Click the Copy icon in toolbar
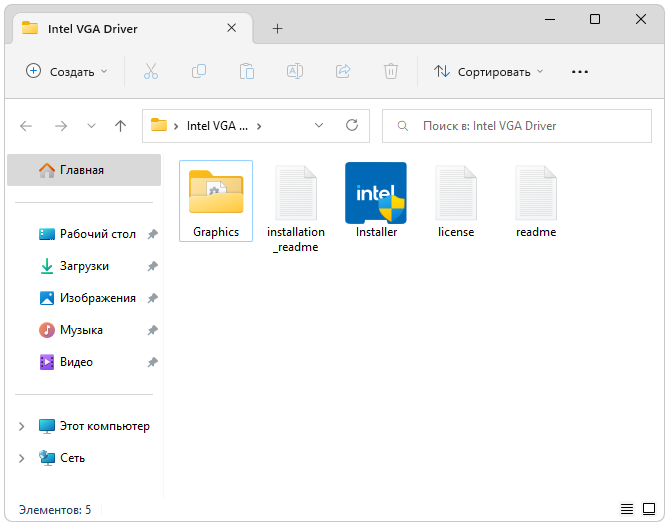The height and width of the screenshot is (525, 669). pos(199,71)
